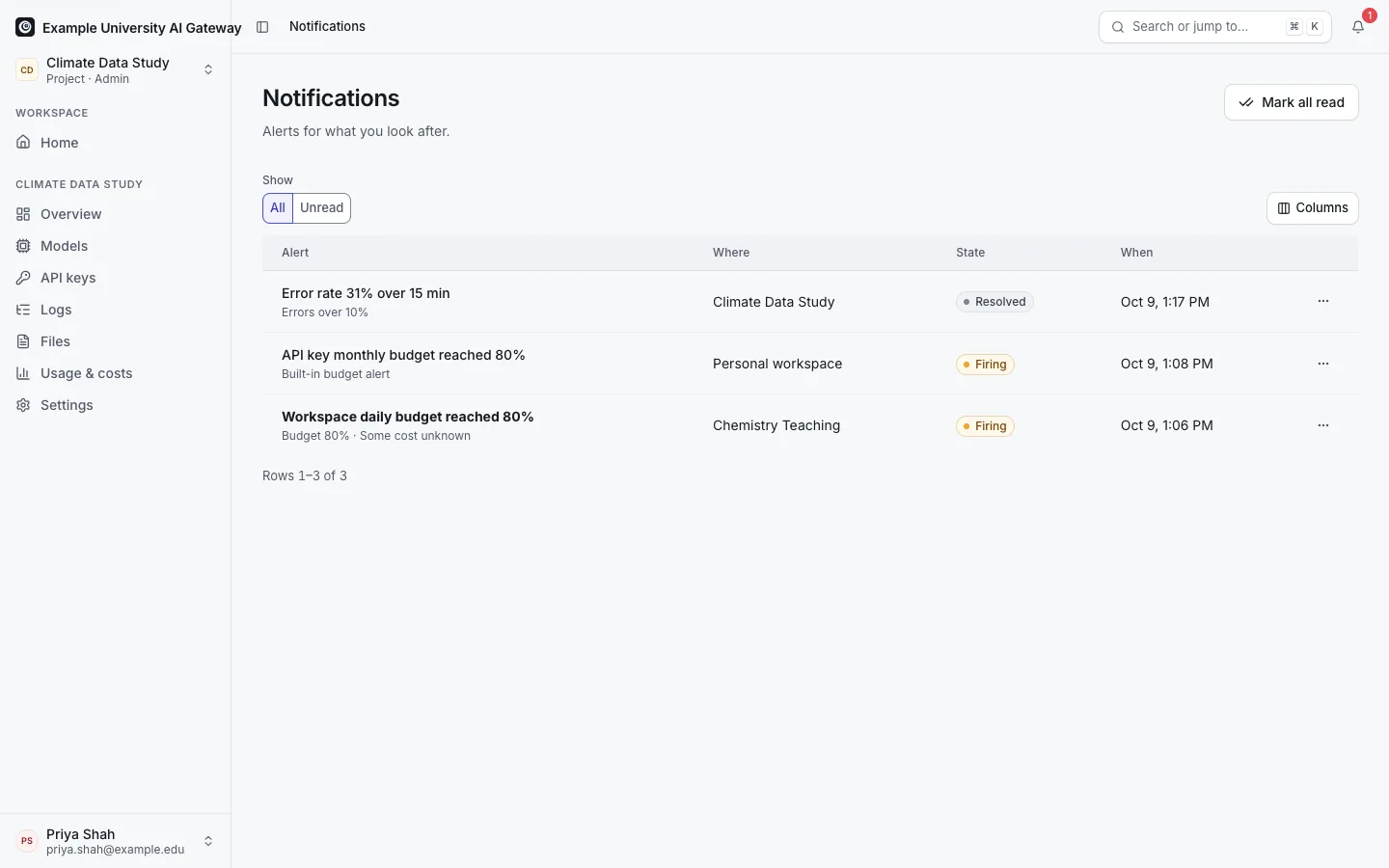Open the Priya Shah account menu
Screen dimensions: 1389x868
tap(116, 841)
